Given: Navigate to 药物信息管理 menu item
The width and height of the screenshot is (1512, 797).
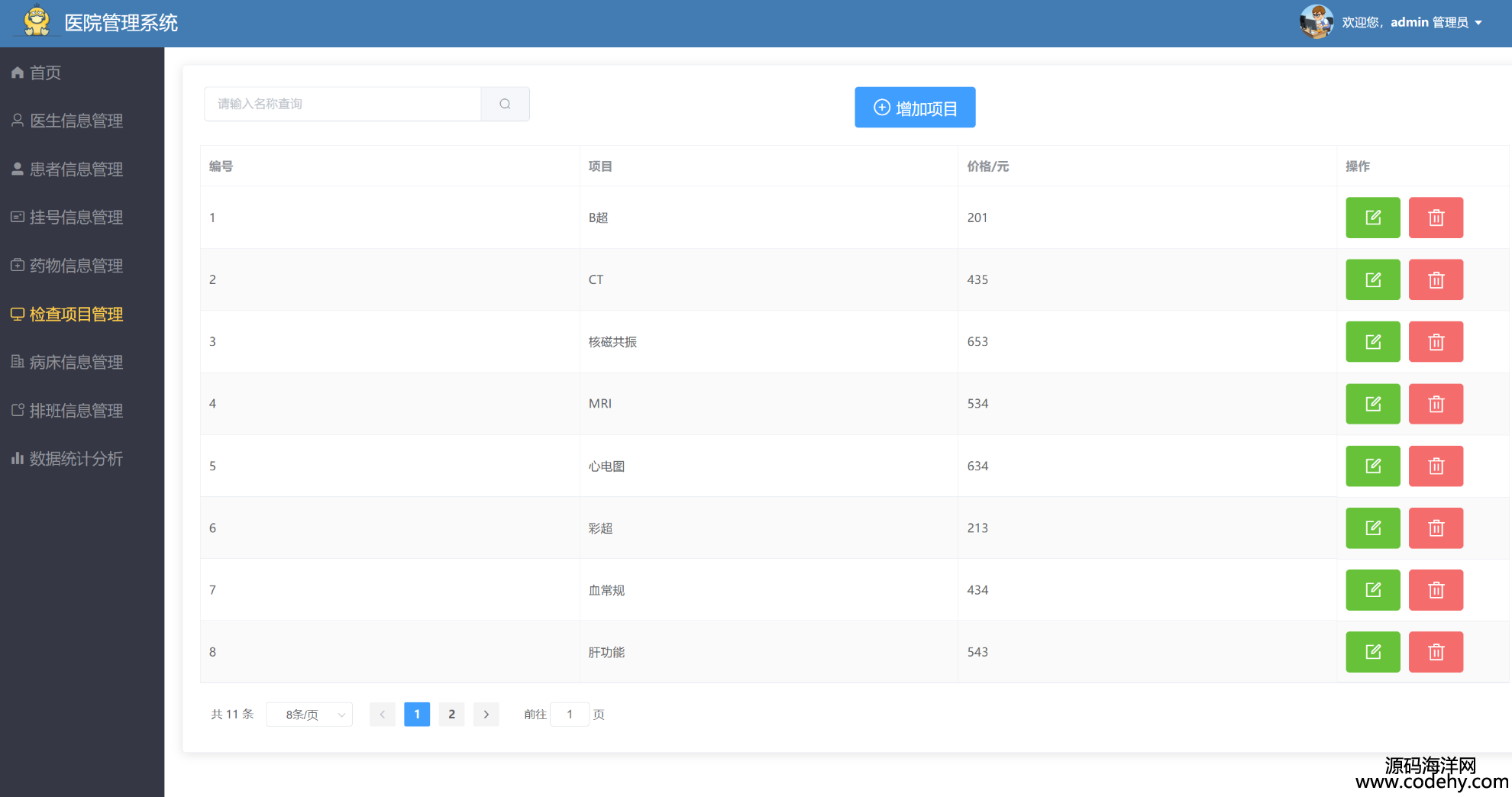Looking at the screenshot, I should [76, 266].
